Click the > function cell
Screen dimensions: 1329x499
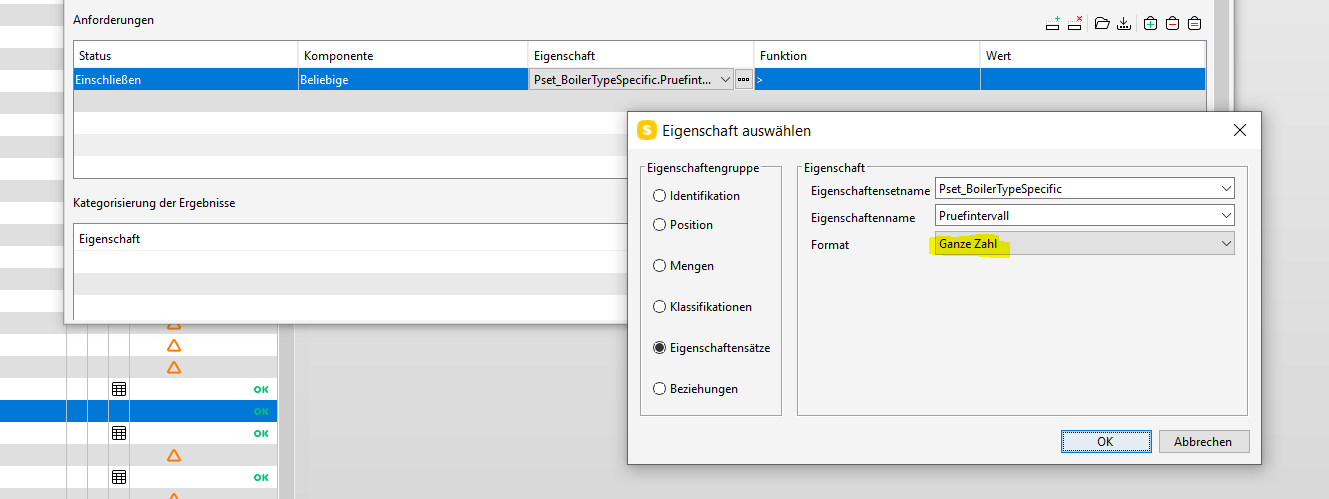point(867,79)
